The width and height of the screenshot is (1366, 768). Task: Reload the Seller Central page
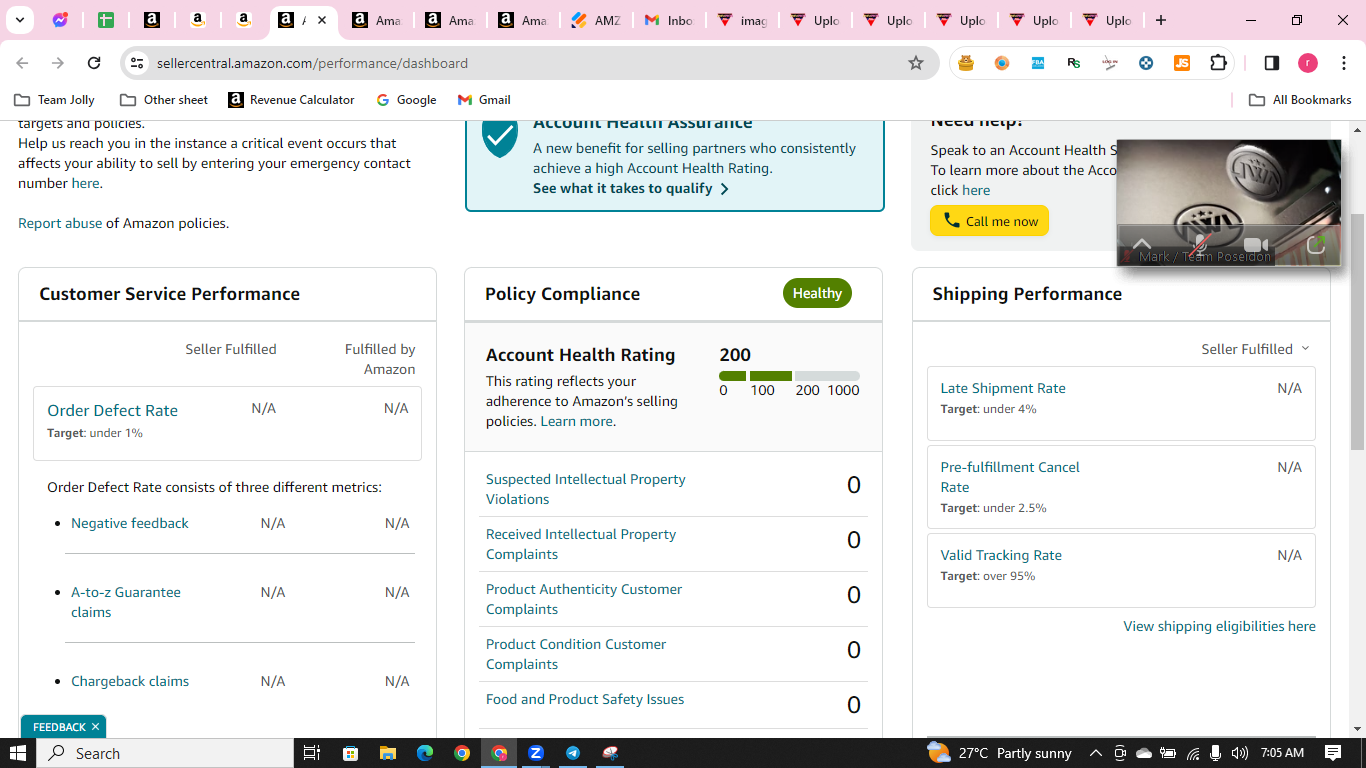point(94,63)
